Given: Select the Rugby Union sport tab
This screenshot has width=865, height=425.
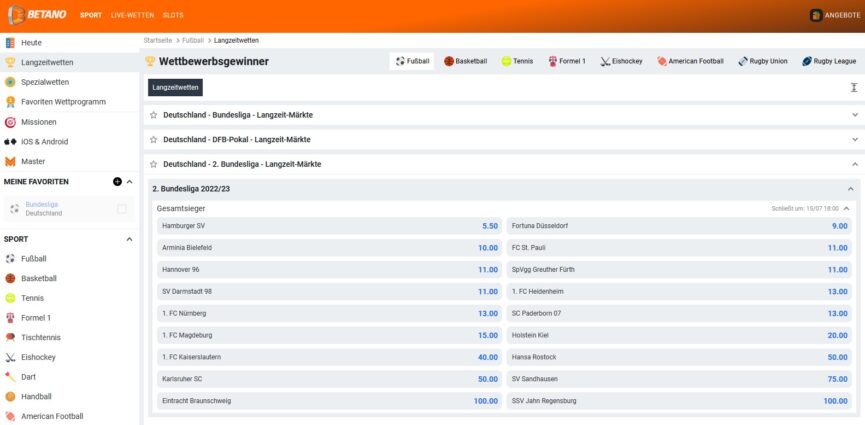Looking at the screenshot, I should pos(763,61).
